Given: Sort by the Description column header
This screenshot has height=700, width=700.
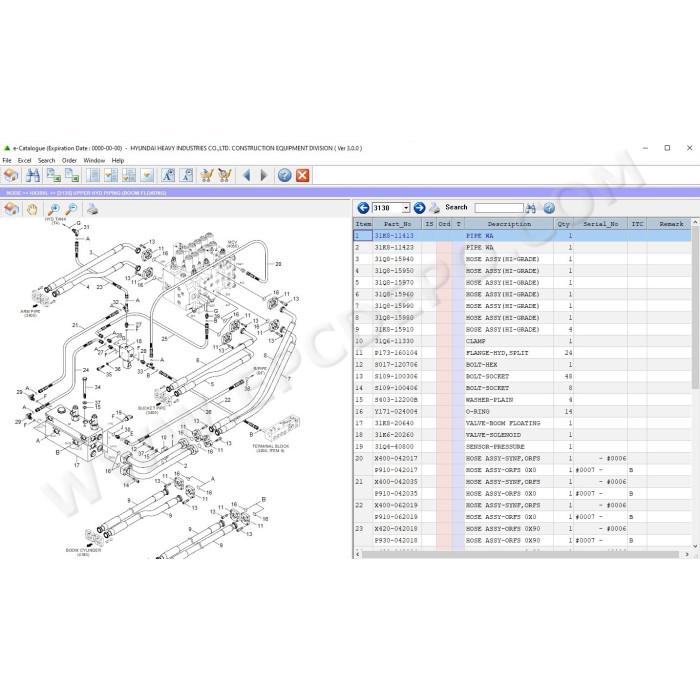Looking at the screenshot, I should point(509,224).
